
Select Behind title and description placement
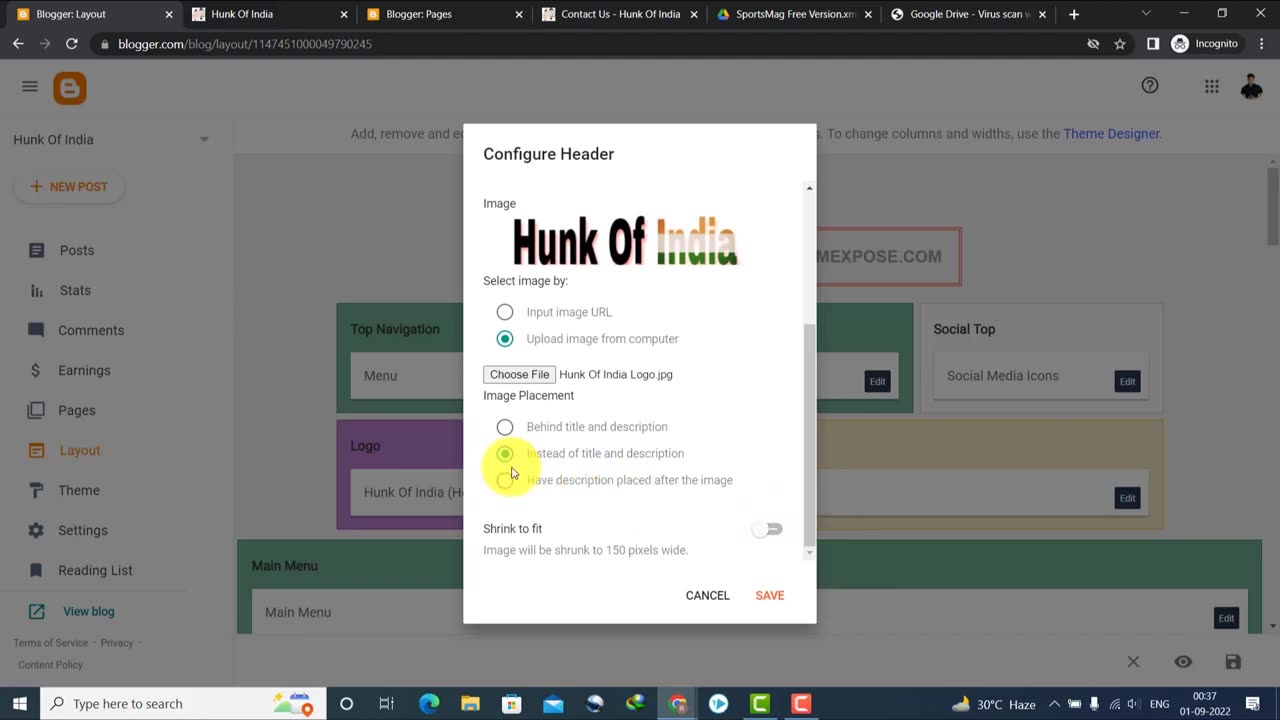(505, 427)
